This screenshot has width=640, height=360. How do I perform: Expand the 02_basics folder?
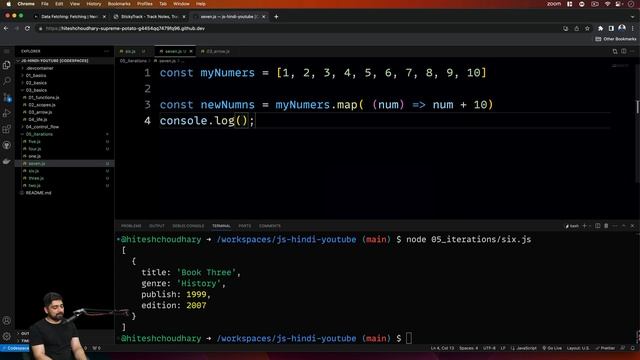tap(36, 83)
